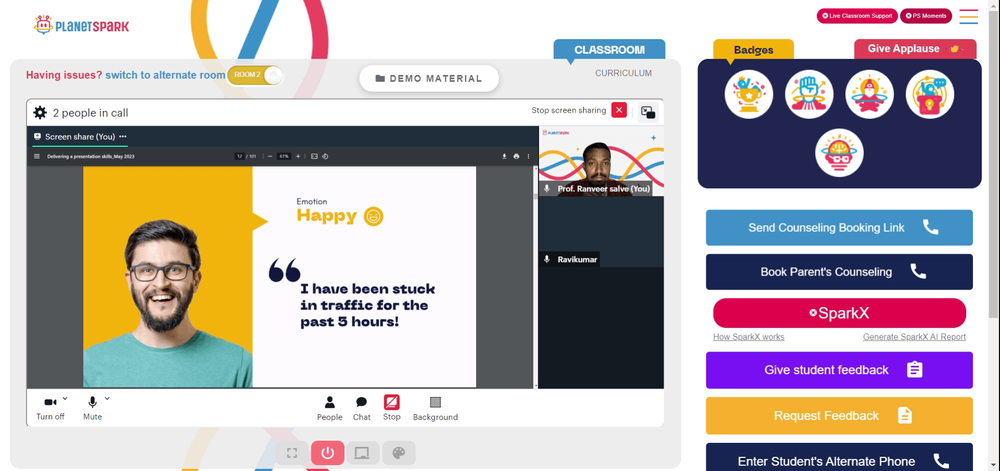Print the PDF document
Screen dimensions: 1000x471
[516, 156]
